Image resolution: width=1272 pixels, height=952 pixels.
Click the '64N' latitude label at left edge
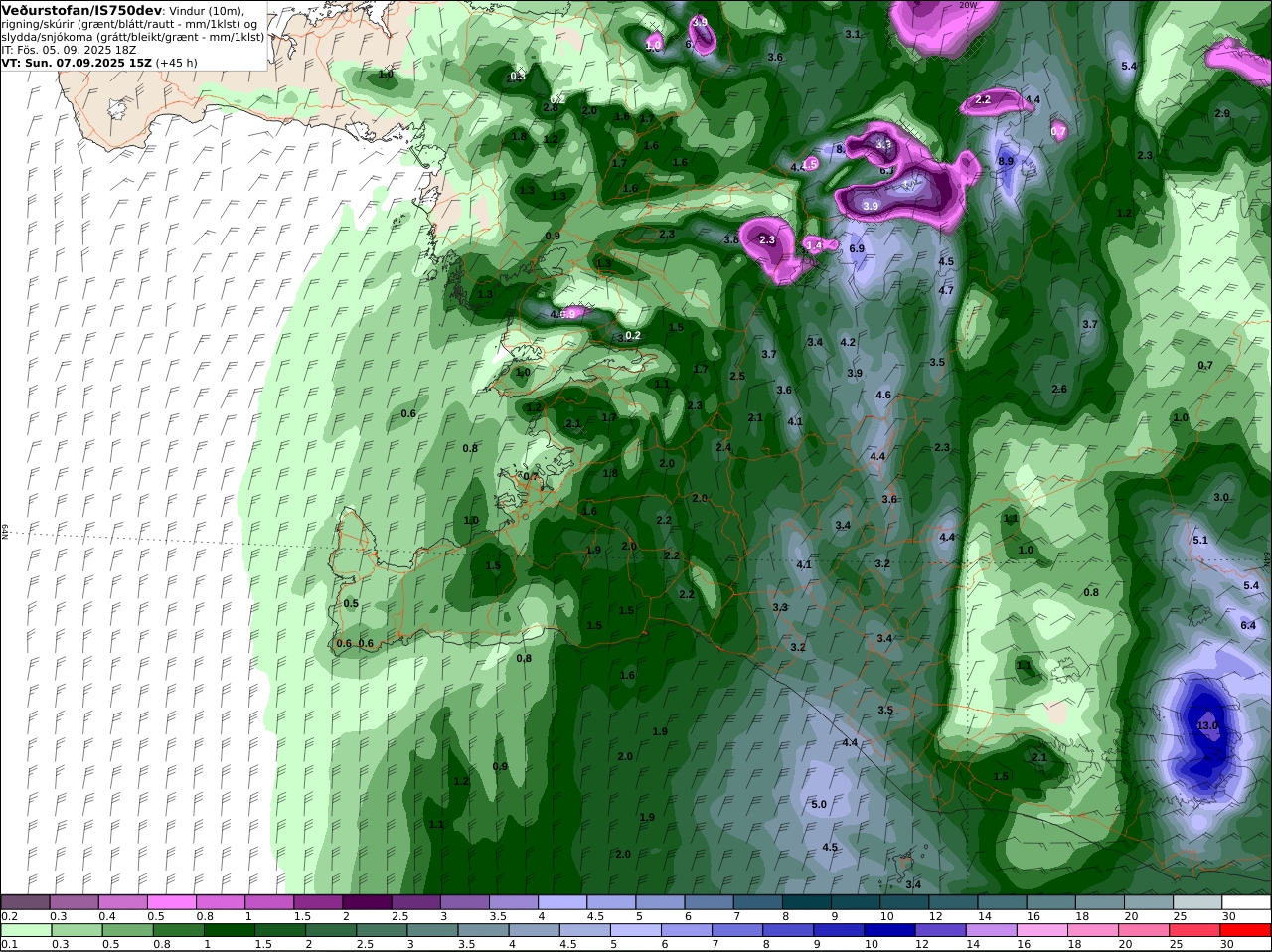point(5,531)
